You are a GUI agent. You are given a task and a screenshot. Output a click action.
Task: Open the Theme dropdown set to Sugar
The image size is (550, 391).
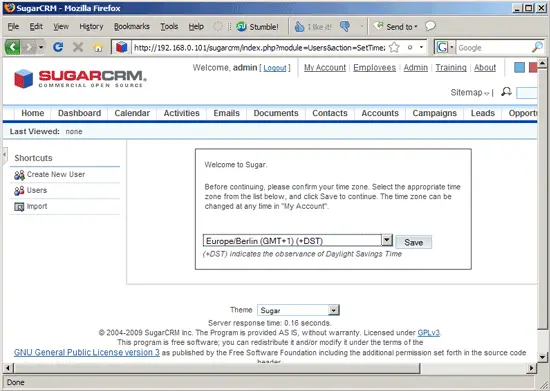[x=298, y=310]
